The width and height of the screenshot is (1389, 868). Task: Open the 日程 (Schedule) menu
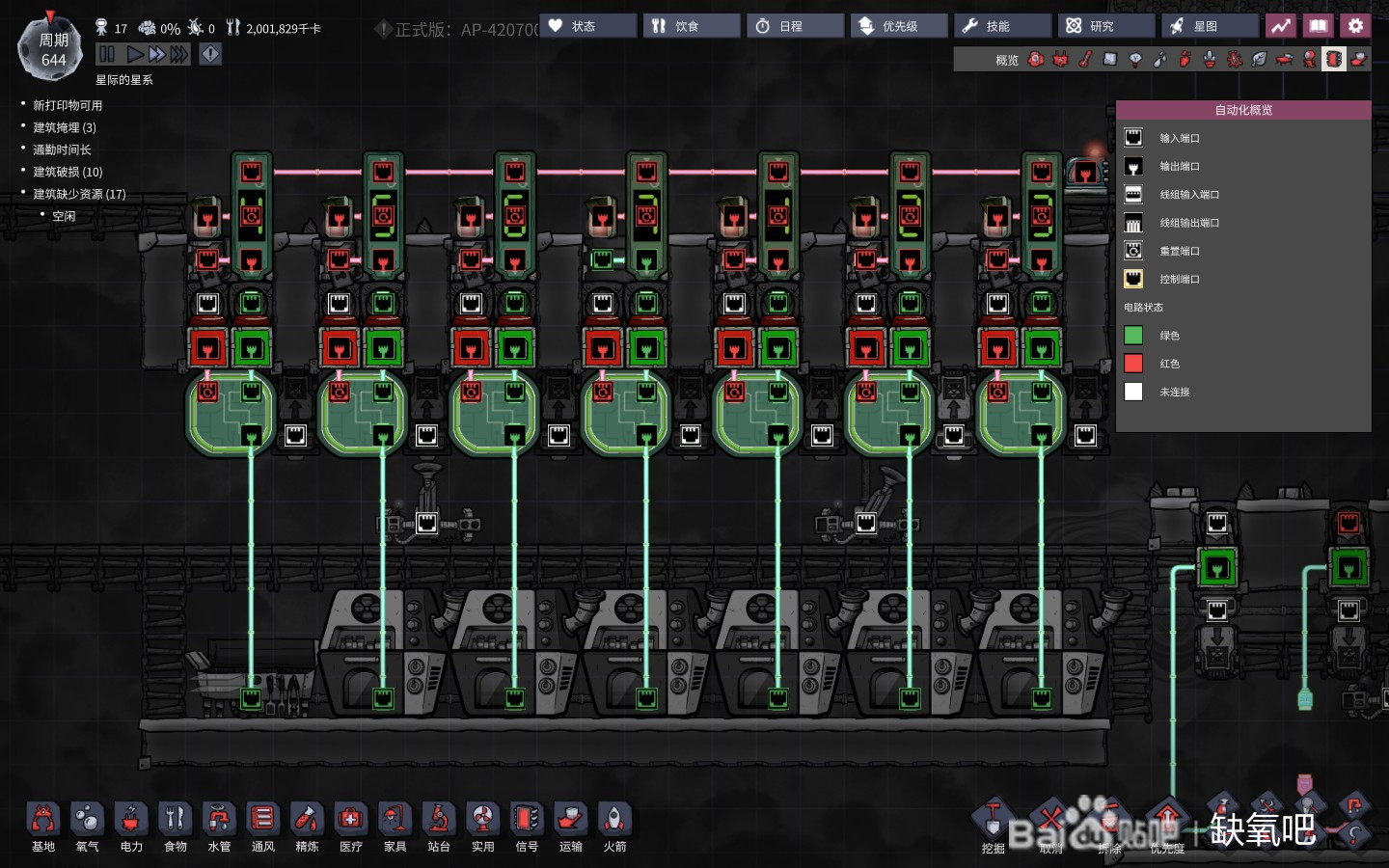click(796, 26)
